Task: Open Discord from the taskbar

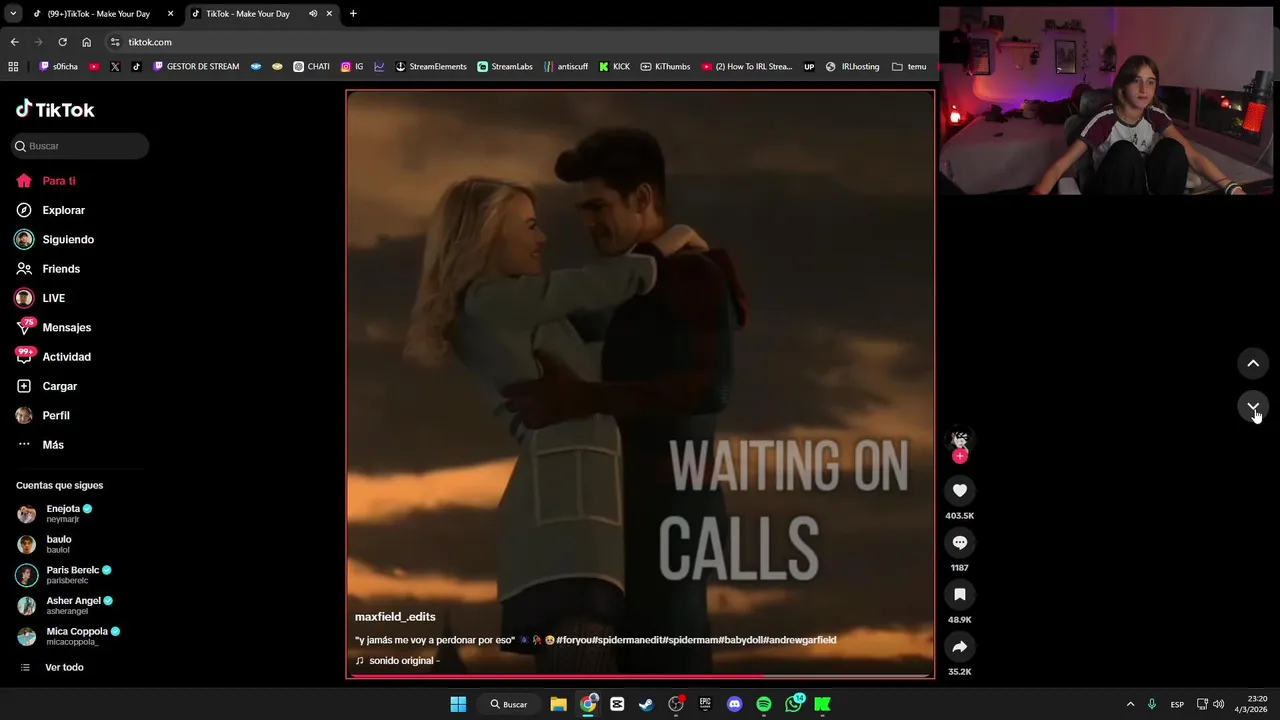Action: pyautogui.click(x=735, y=704)
